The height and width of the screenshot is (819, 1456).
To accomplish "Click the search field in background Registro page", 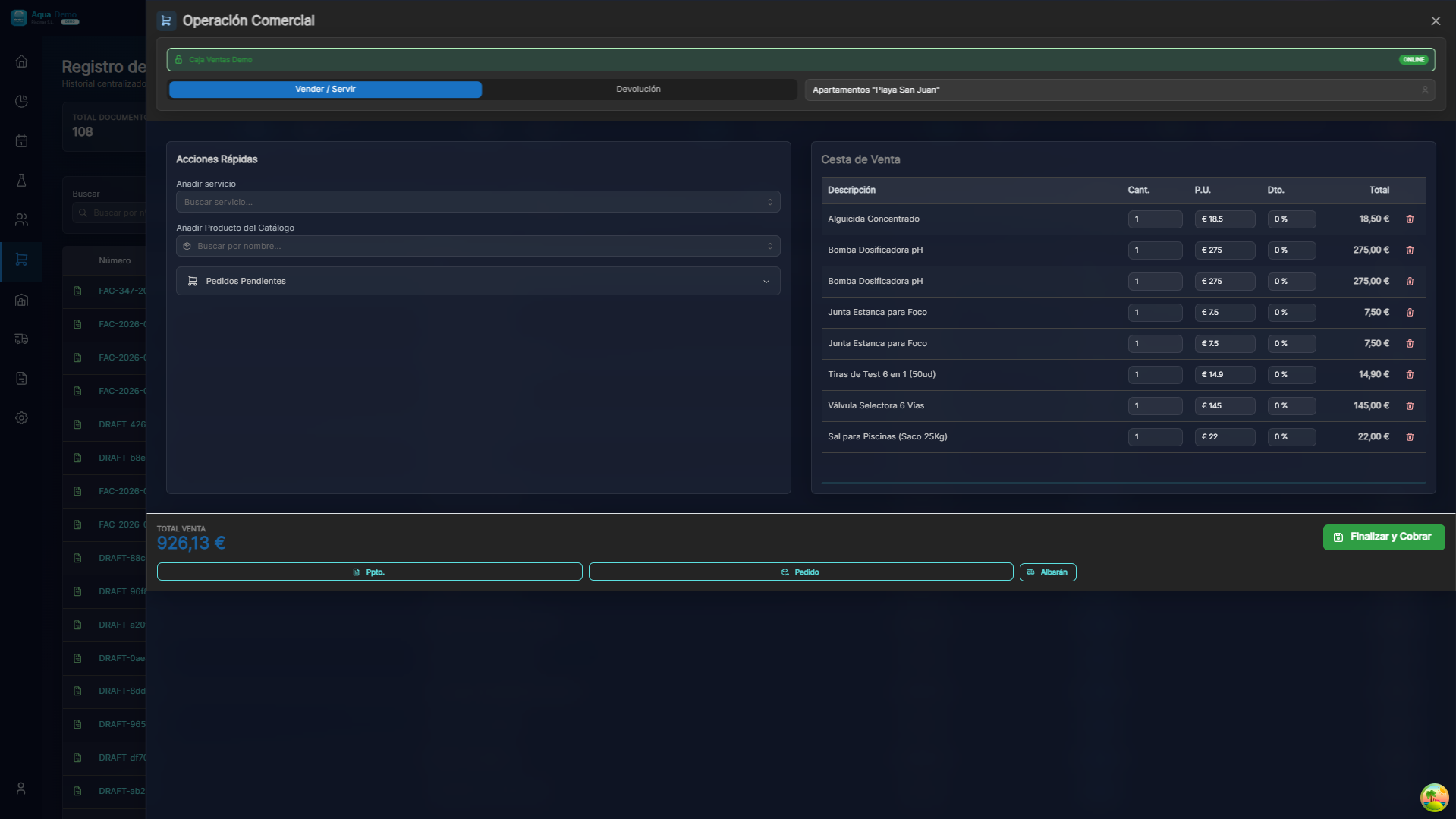I will pos(109,213).
